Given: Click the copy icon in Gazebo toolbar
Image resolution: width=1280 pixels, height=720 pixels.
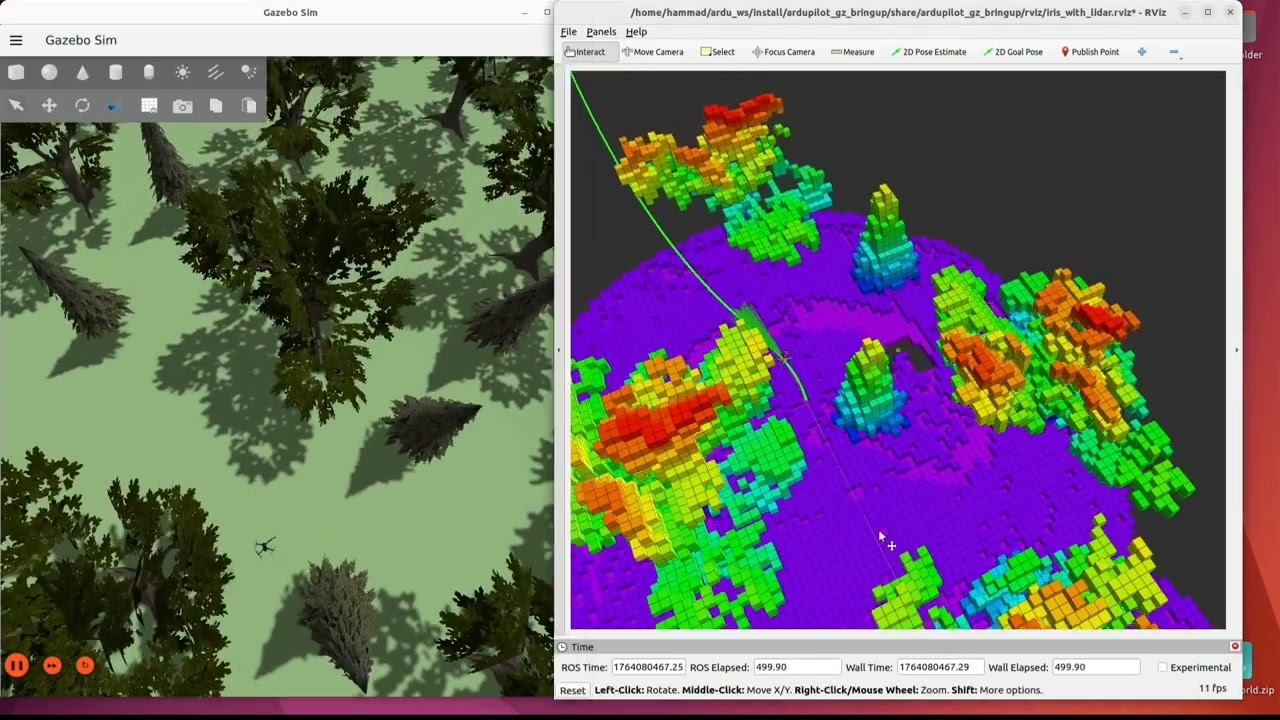Looking at the screenshot, I should [215, 105].
